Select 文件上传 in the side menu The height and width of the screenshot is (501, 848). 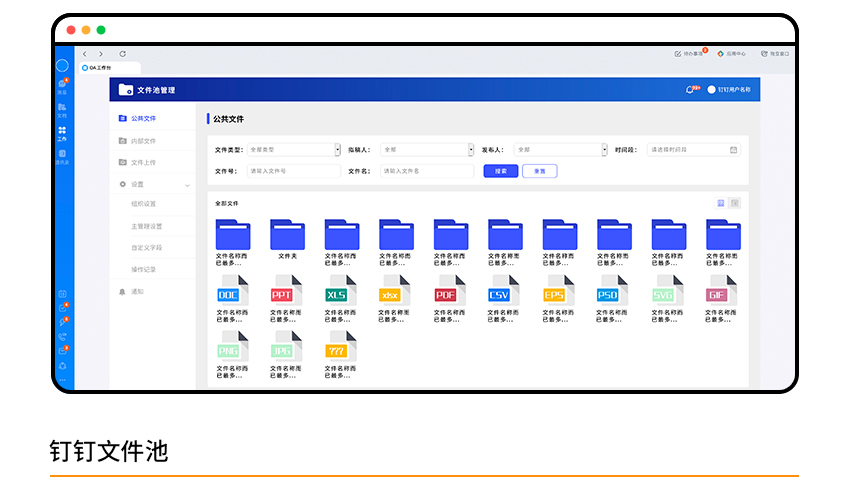tap(143, 162)
